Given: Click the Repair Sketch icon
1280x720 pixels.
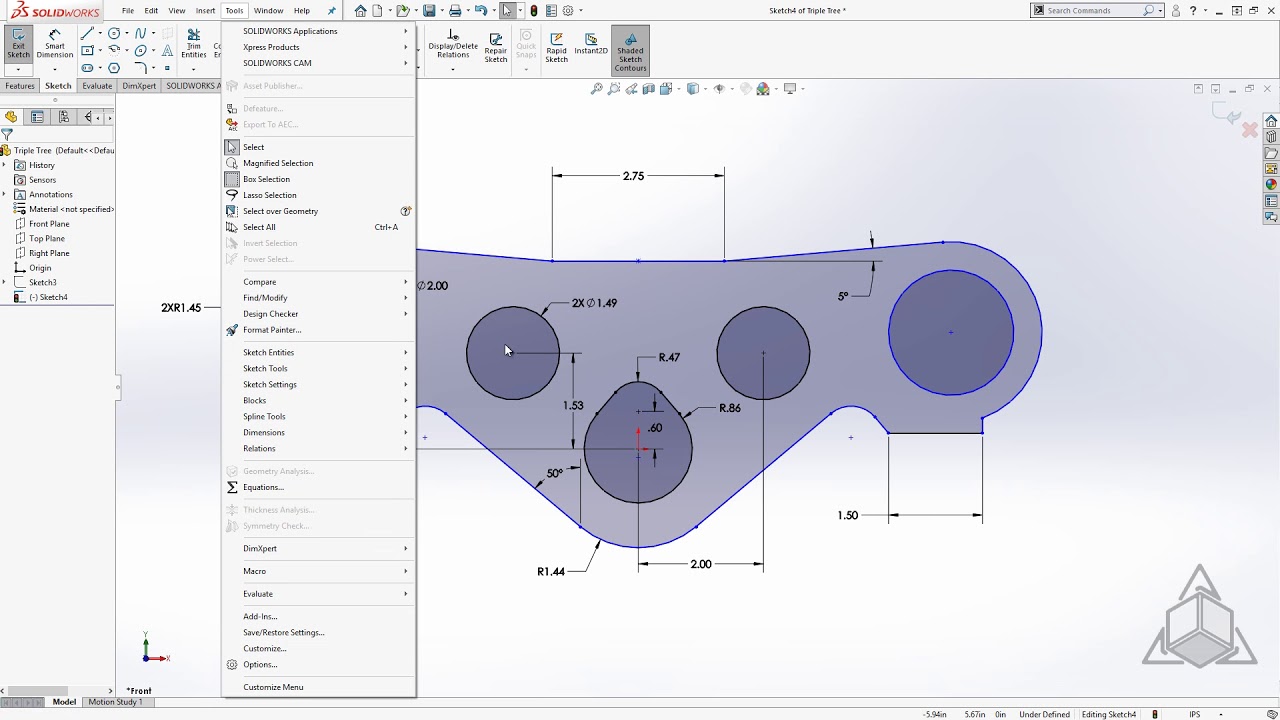Looking at the screenshot, I should (496, 48).
